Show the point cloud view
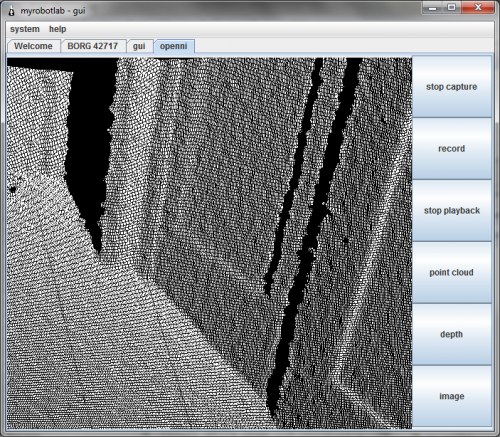Image resolution: width=500 pixels, height=437 pixels. [451, 272]
